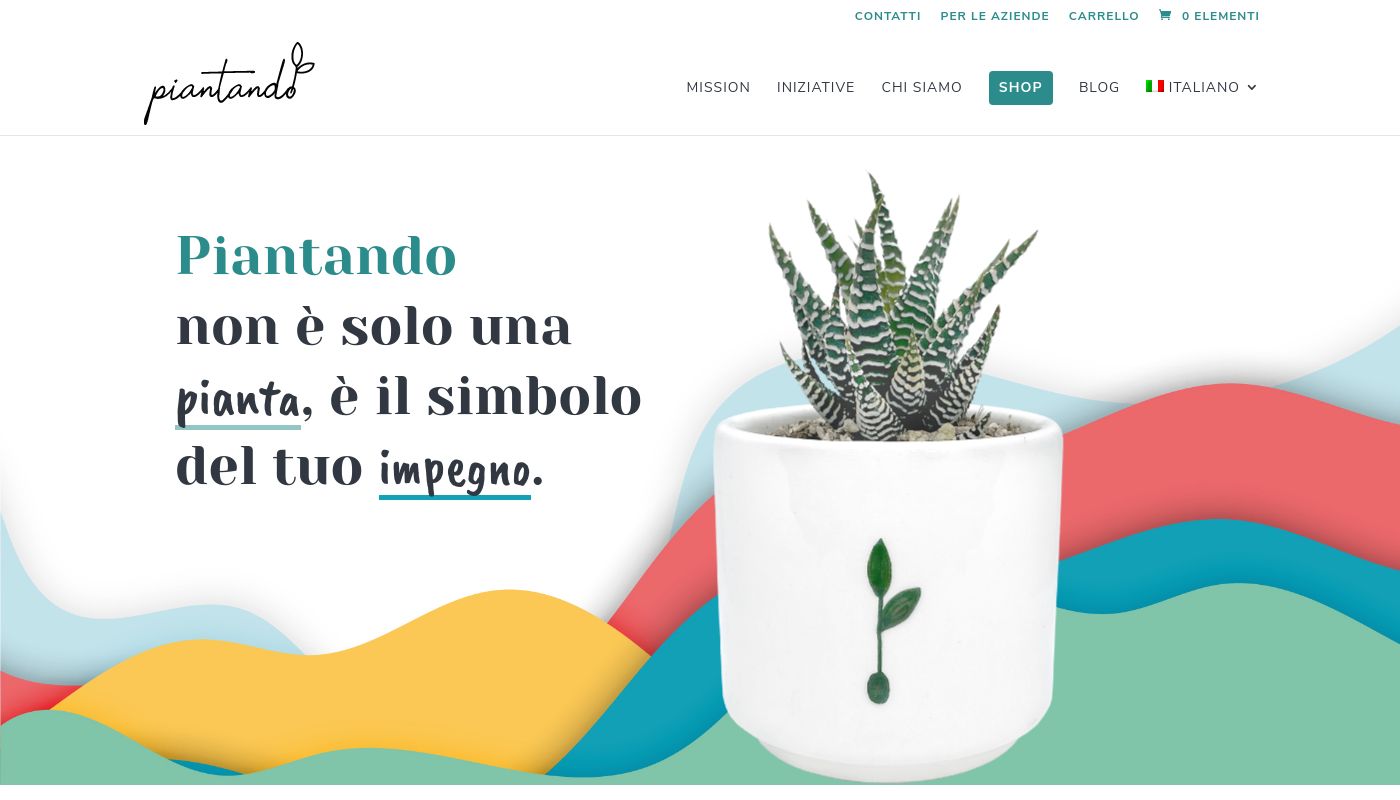This screenshot has height=800, width=1400.
Task: Click the teal Piantando headline
Action: point(317,255)
